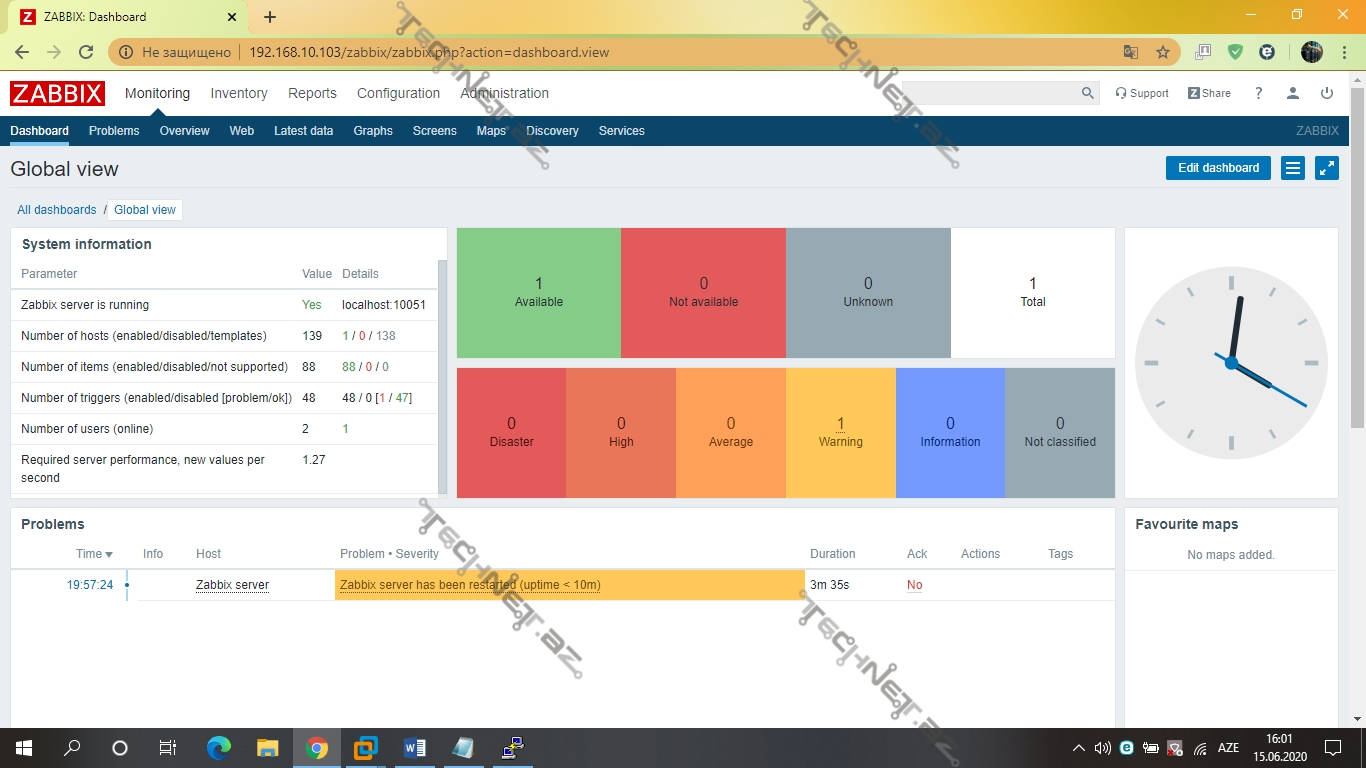Switch to the Latest data tab
The width and height of the screenshot is (1366, 768).
303,131
